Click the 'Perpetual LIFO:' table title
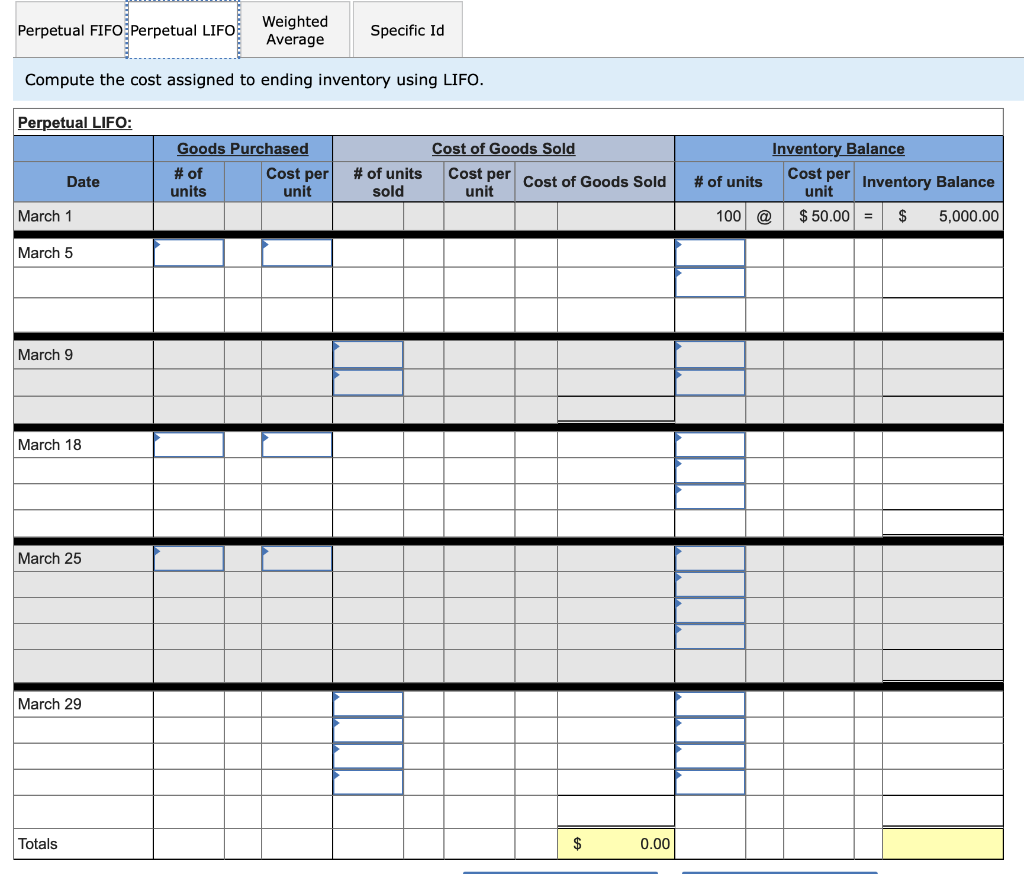The width and height of the screenshot is (1024, 874). (x=75, y=123)
